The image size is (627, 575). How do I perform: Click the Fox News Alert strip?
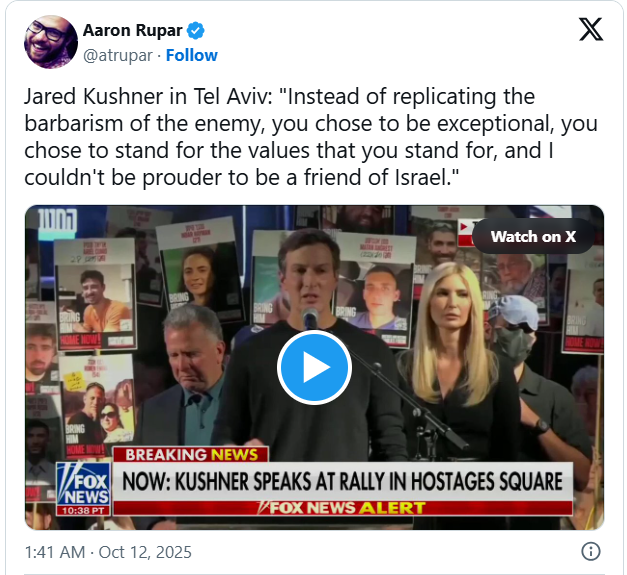(342, 508)
